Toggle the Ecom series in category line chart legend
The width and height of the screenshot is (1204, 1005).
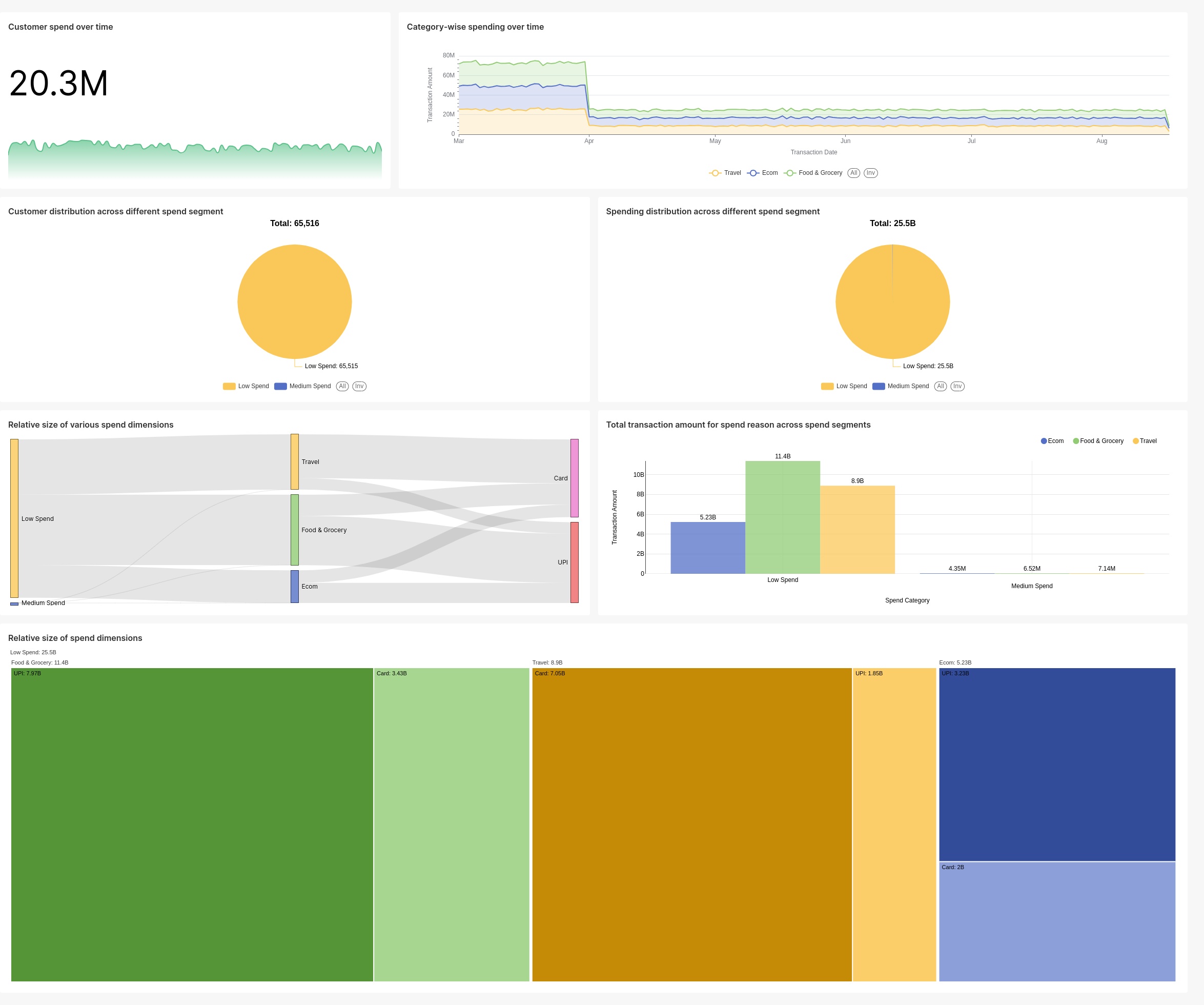(762, 173)
